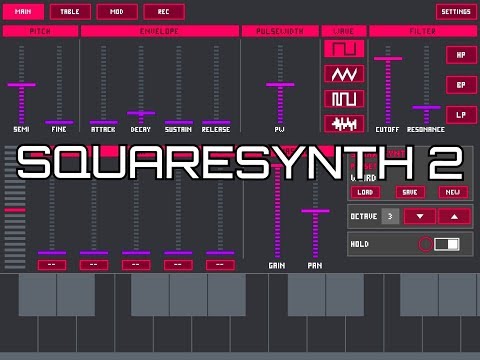Click the Pan slider handle

point(315,211)
